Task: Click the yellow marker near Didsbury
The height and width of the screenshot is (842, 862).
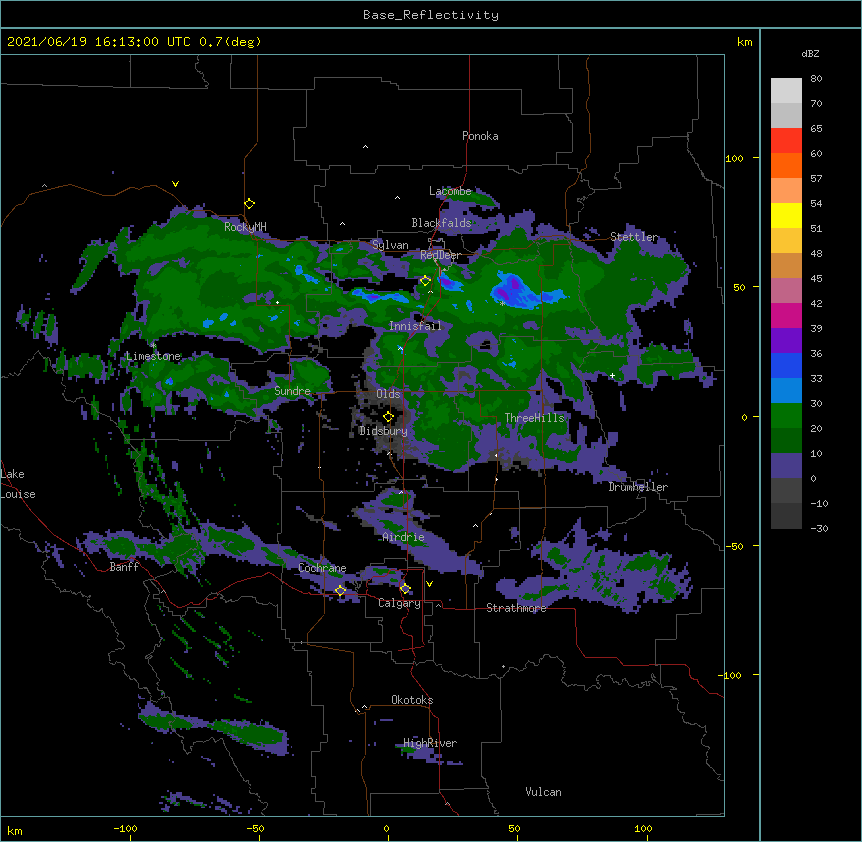Action: (x=388, y=416)
